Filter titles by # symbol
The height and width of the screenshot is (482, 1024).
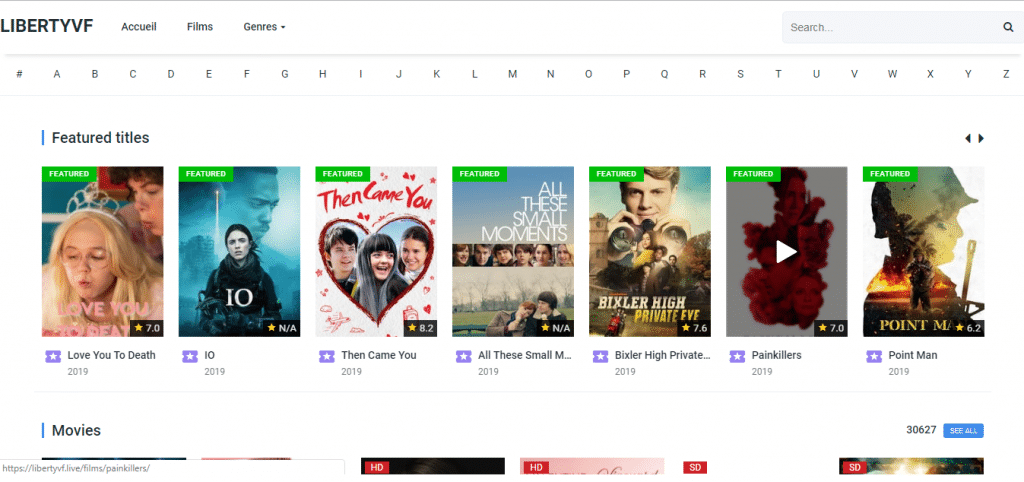tap(20, 74)
